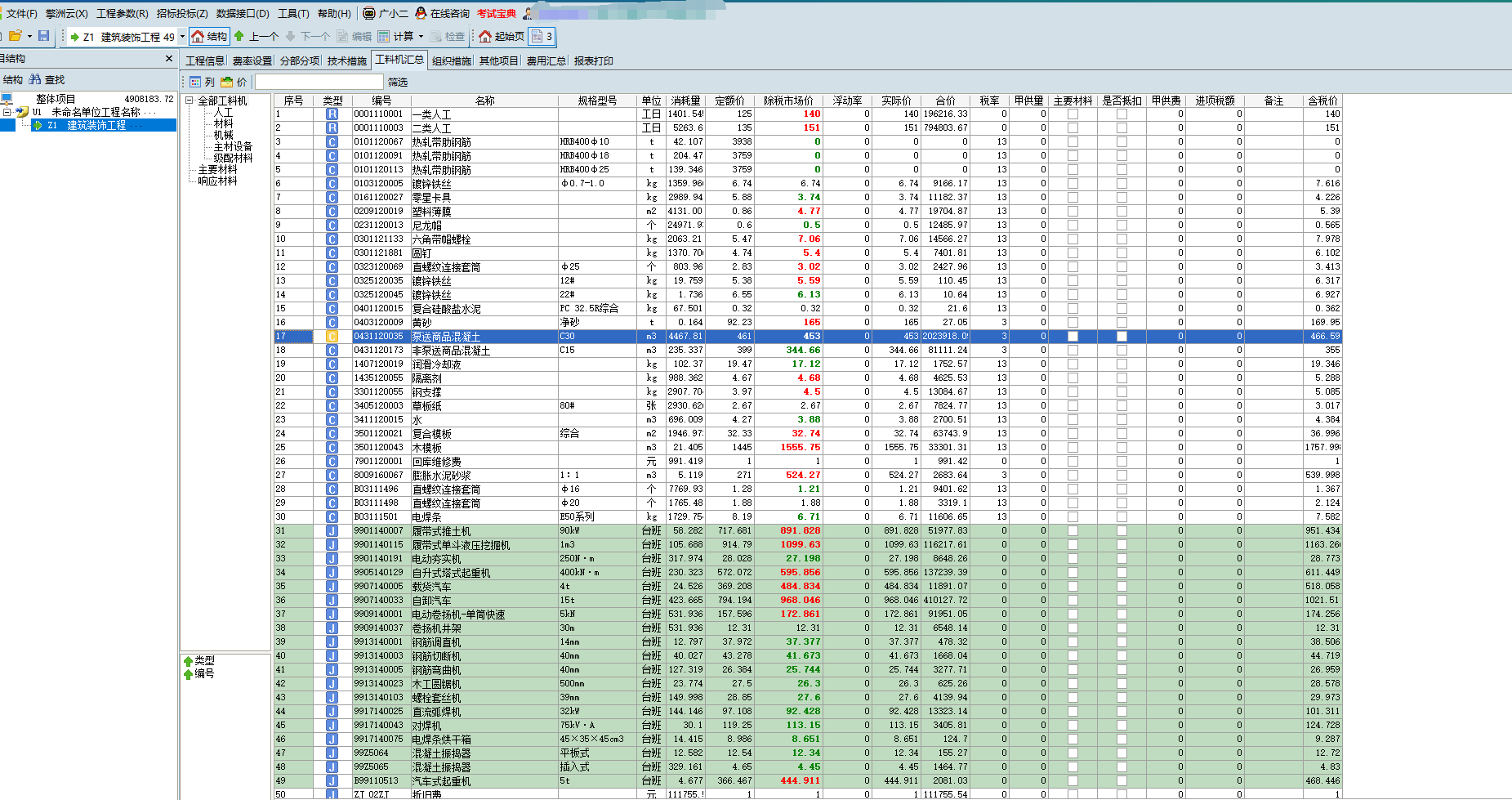Switch to 分部分项 tab
This screenshot has height=800, width=1512.
(300, 60)
